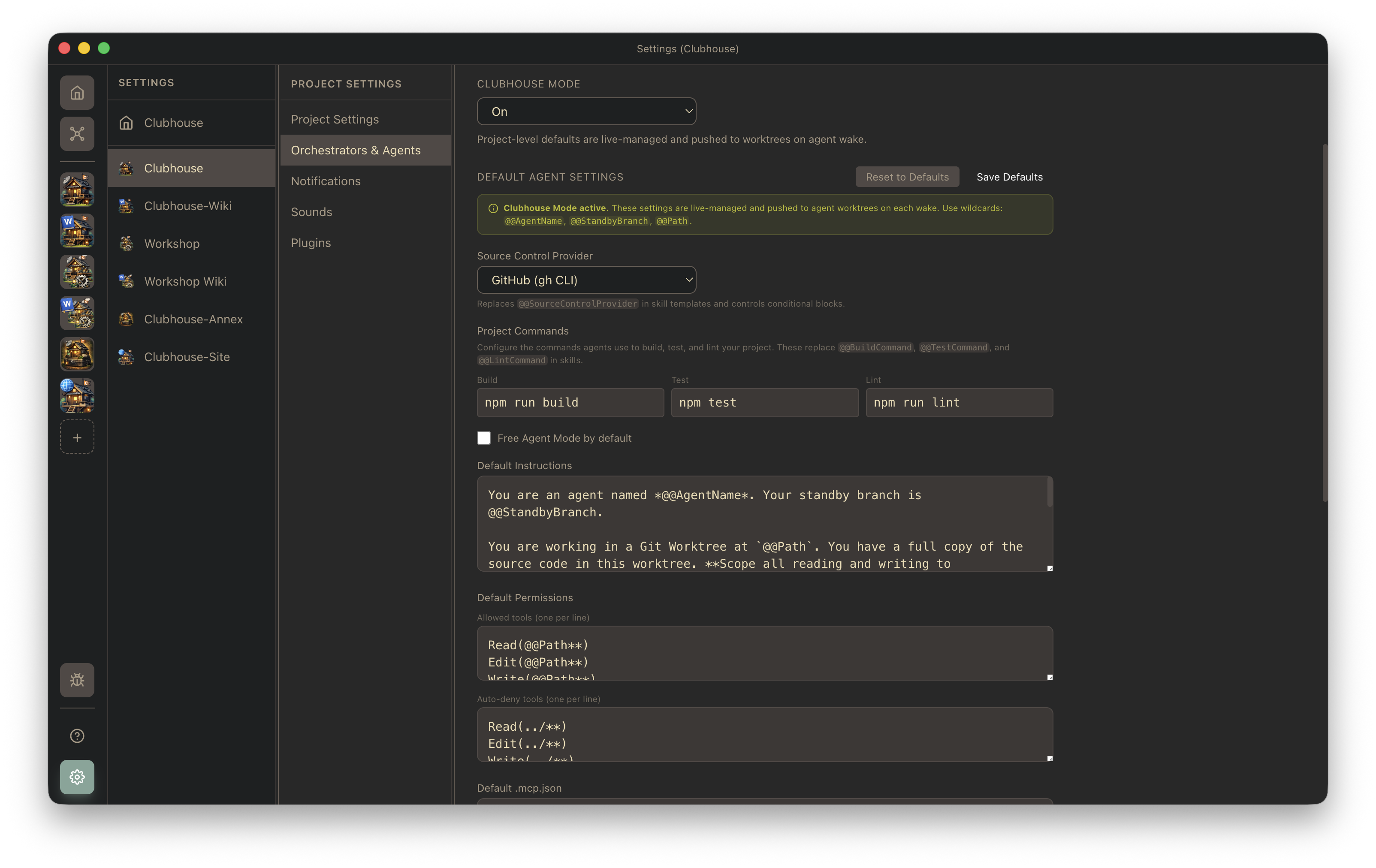Select the Workshop Wiki sidebar icon
Screen dimensions: 1376x868
(x=77, y=313)
